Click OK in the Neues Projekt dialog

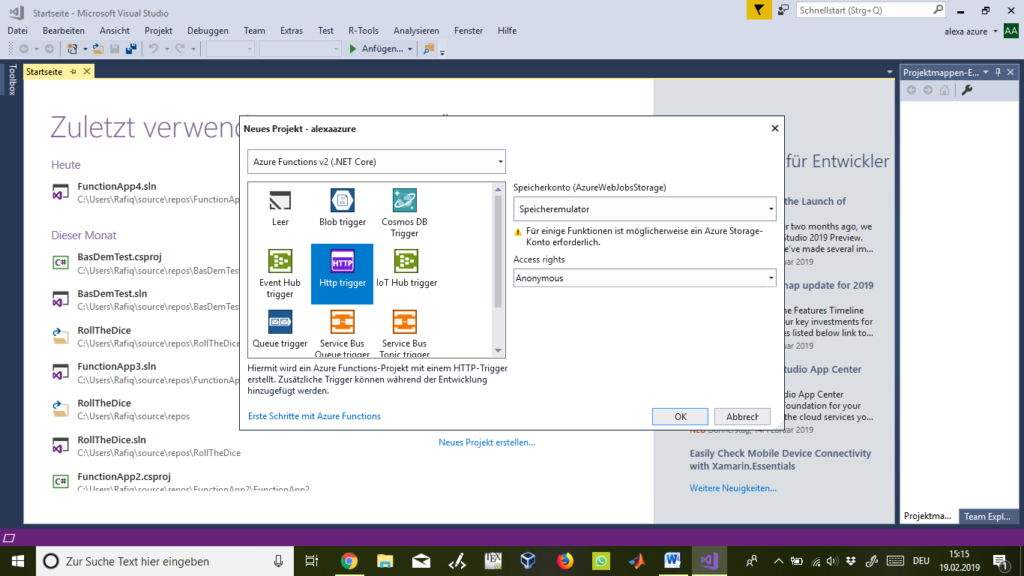pos(680,417)
